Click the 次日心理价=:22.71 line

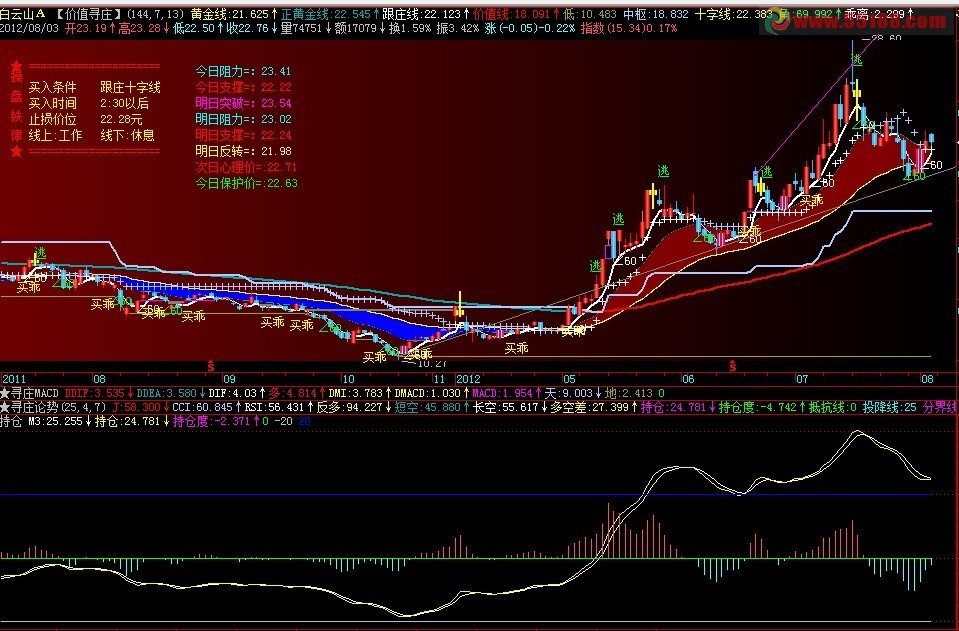tap(246, 167)
